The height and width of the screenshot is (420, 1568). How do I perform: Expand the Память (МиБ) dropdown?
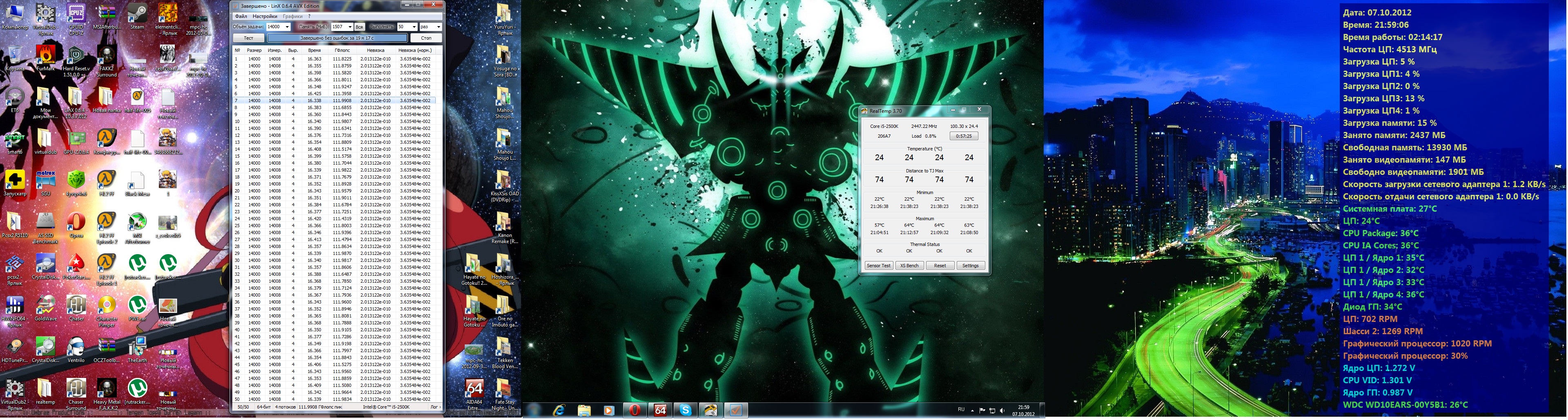click(350, 27)
